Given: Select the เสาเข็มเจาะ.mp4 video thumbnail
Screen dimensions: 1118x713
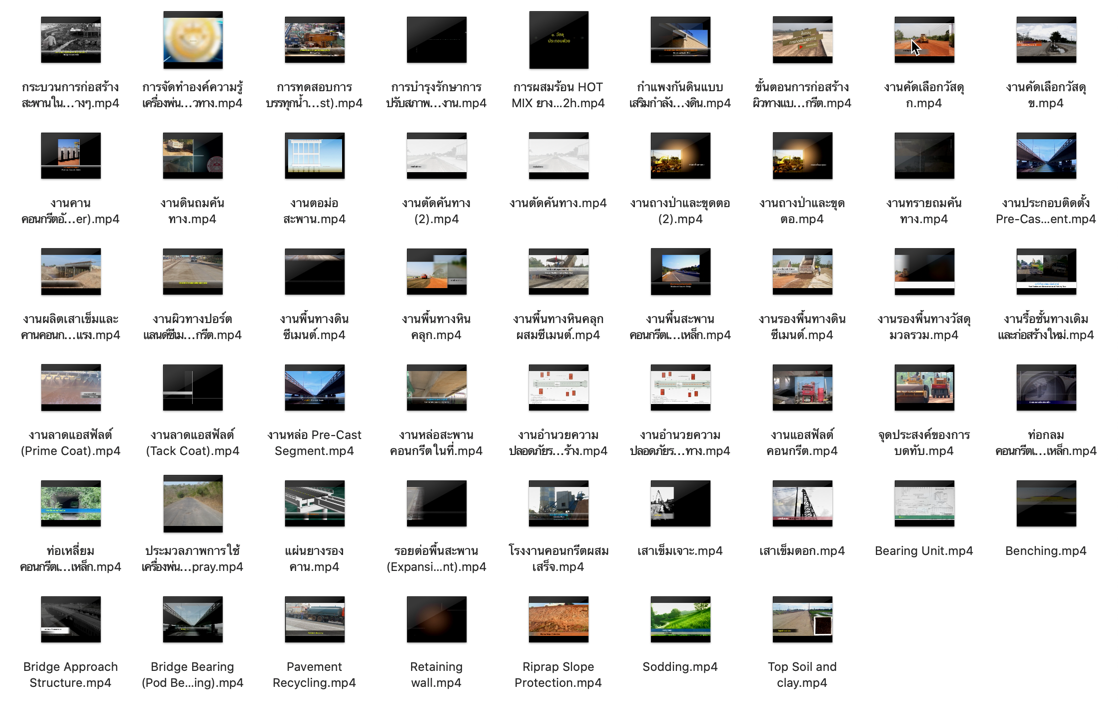Looking at the screenshot, I should coord(680,503).
